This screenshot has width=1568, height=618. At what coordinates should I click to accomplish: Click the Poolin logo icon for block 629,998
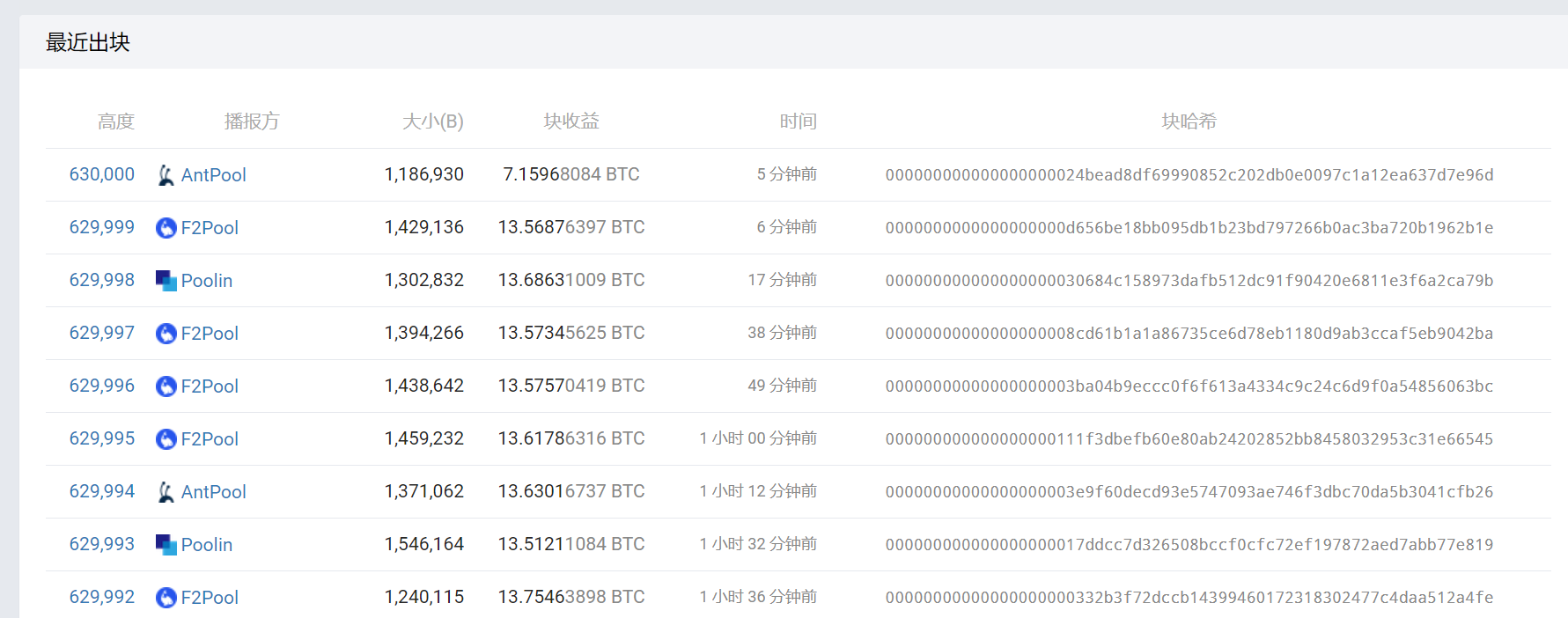pos(166,281)
